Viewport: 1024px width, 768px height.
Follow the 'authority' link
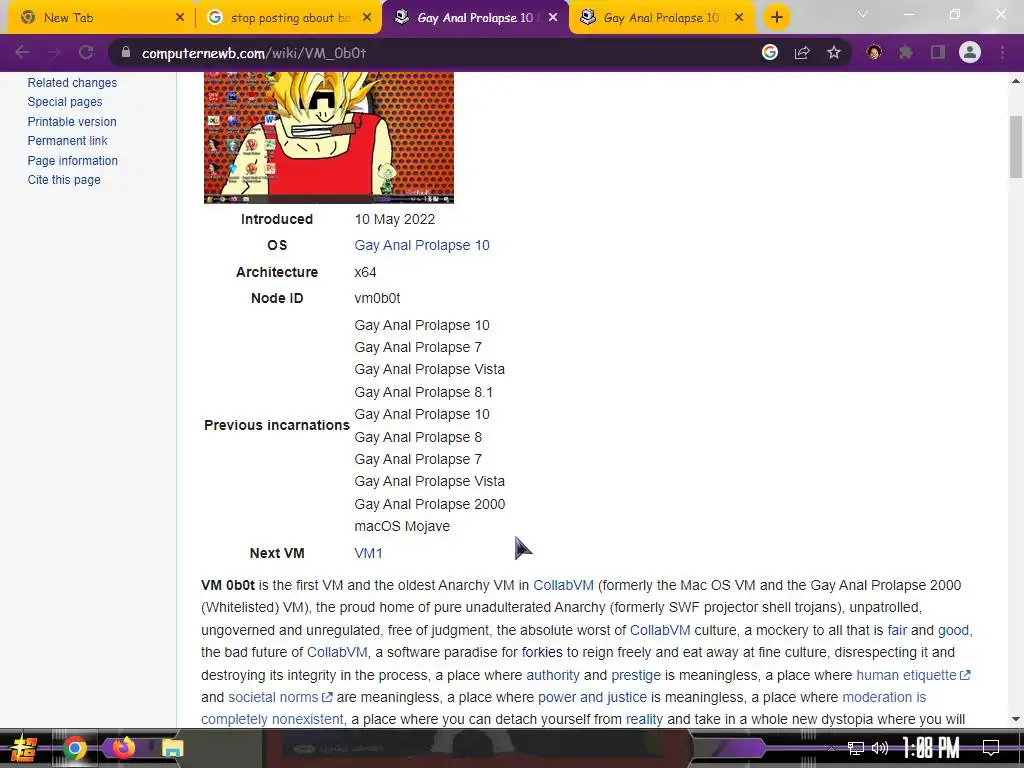tap(552, 675)
